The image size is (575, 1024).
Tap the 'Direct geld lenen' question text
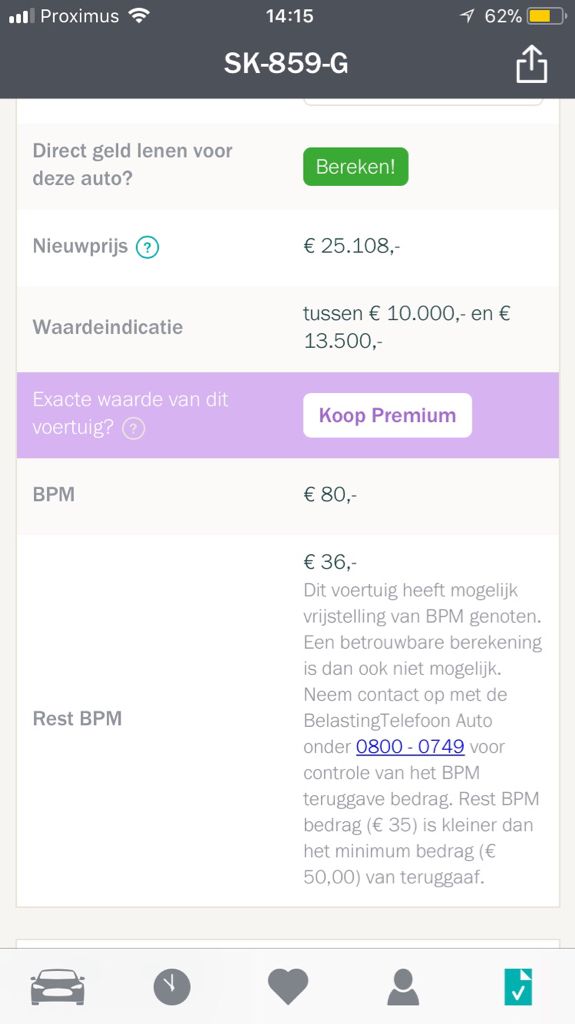pyautogui.click(x=133, y=164)
